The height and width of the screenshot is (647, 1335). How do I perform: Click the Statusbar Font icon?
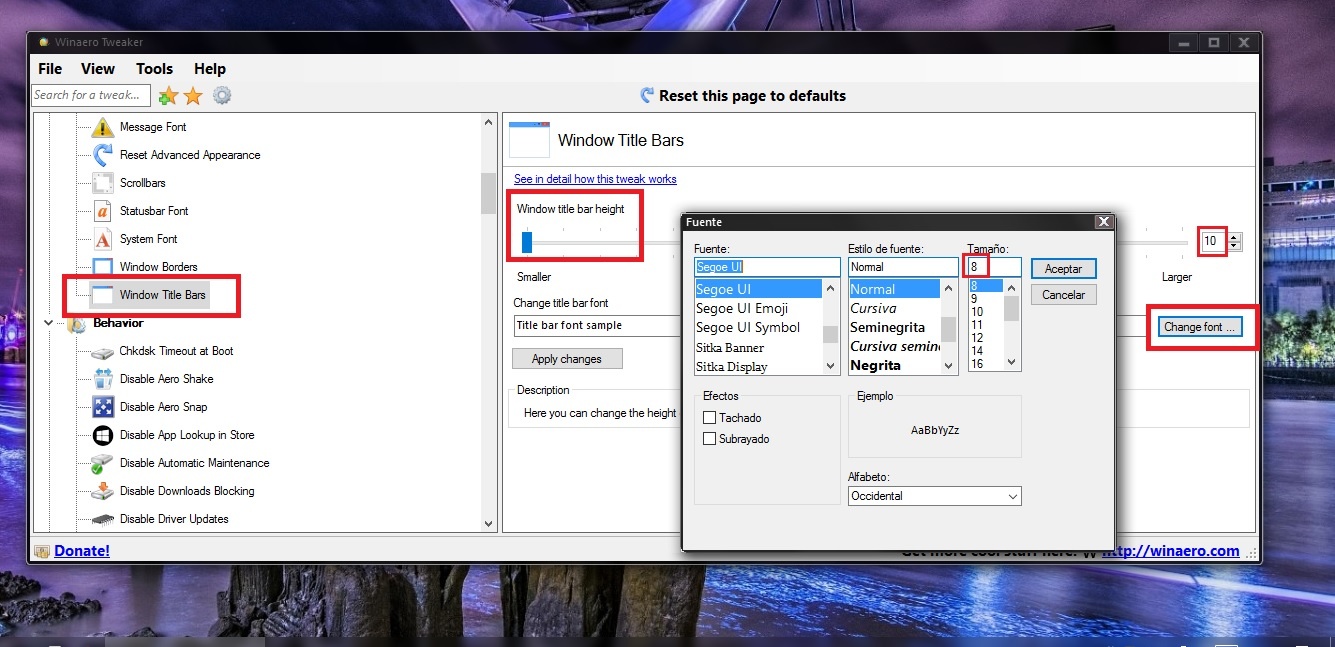(x=103, y=211)
